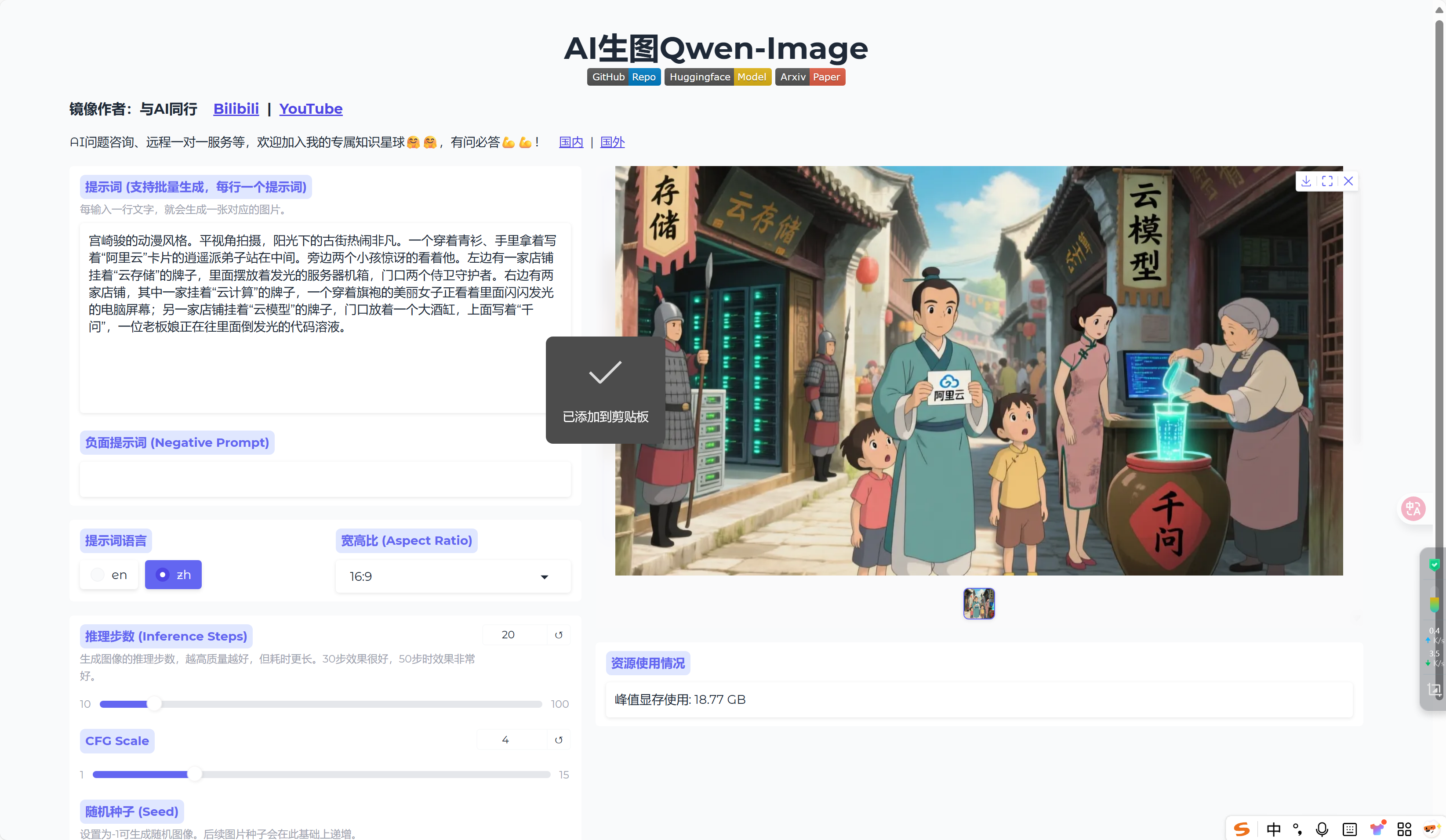Image resolution: width=1446 pixels, height=840 pixels.
Task: Click the 随机种子 (Seed) label
Action: (x=132, y=811)
